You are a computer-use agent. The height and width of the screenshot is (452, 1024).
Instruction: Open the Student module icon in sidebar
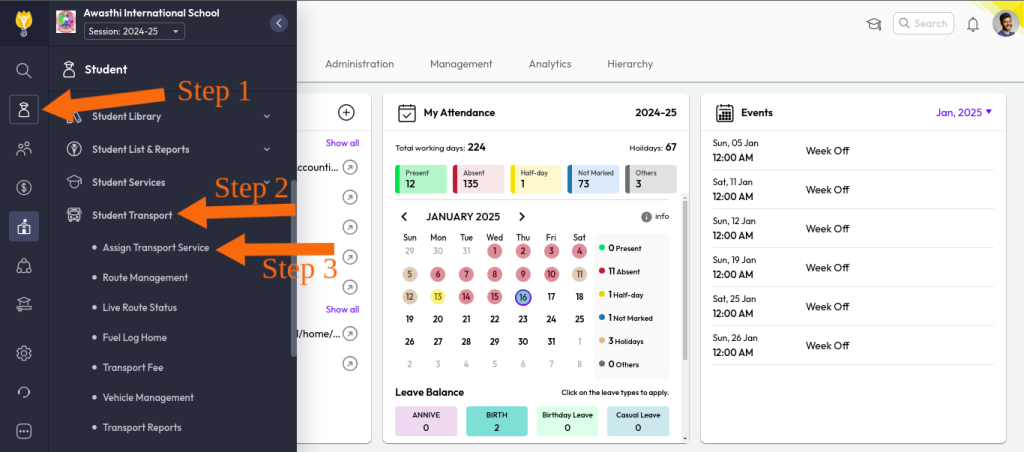24,109
